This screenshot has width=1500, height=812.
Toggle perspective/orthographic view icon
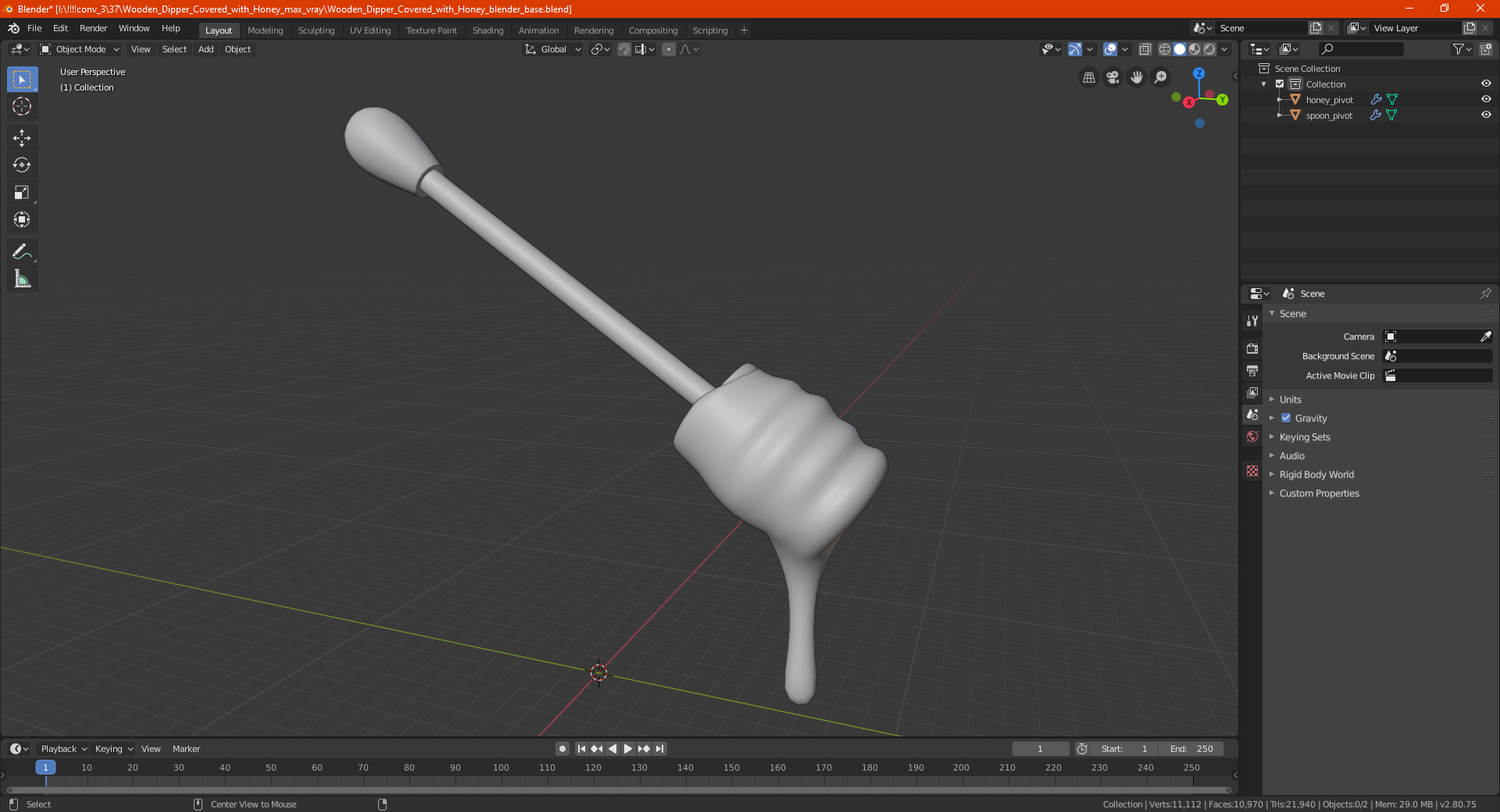(x=1088, y=77)
